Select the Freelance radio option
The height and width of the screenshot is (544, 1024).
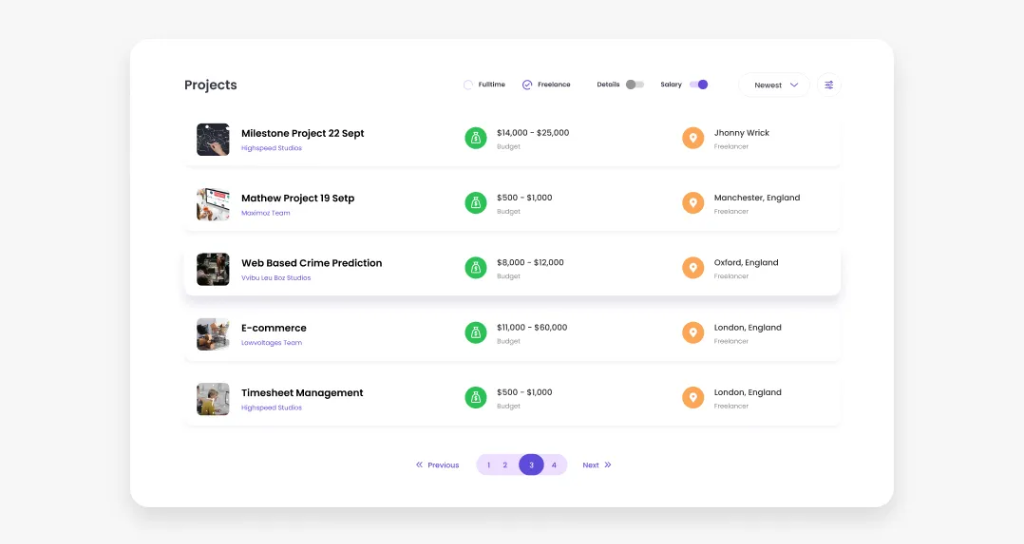tap(527, 85)
